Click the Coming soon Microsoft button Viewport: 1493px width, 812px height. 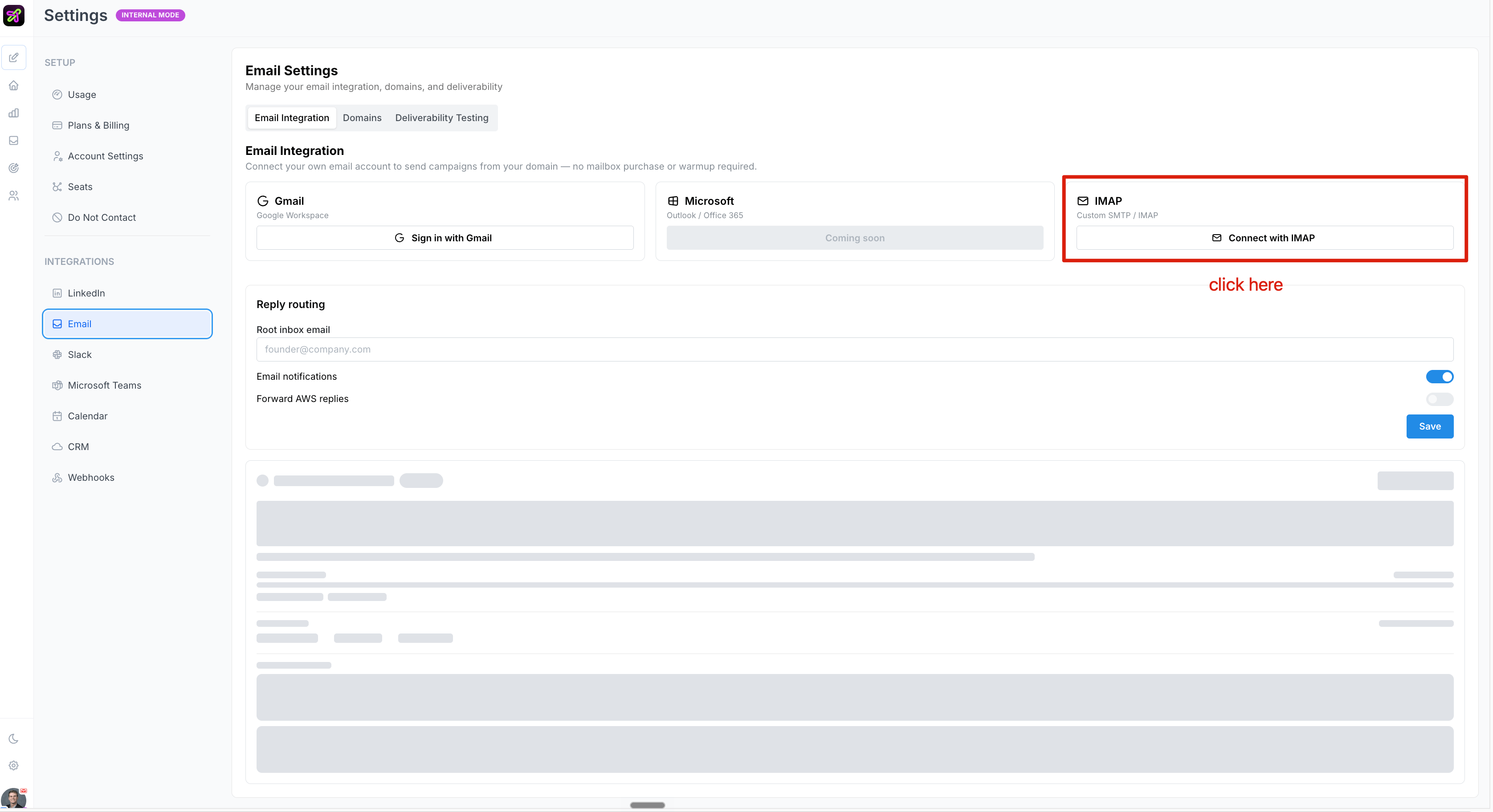(855, 238)
